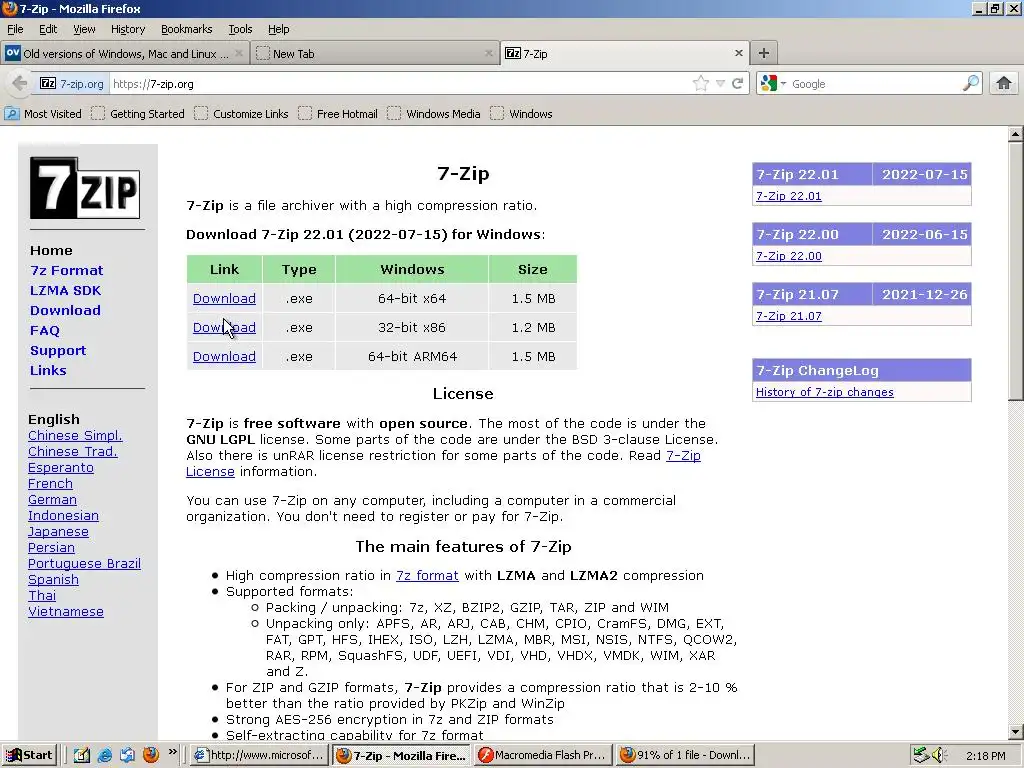Image resolution: width=1024 pixels, height=768 pixels.
Task: Open the Bookmarks menu
Action: point(186,29)
